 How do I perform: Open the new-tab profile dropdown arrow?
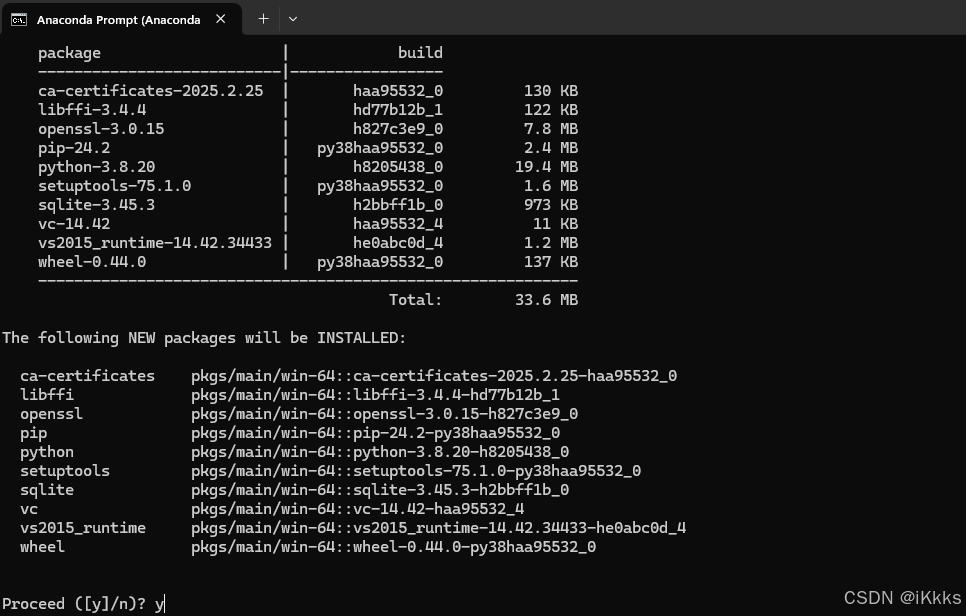[293, 19]
